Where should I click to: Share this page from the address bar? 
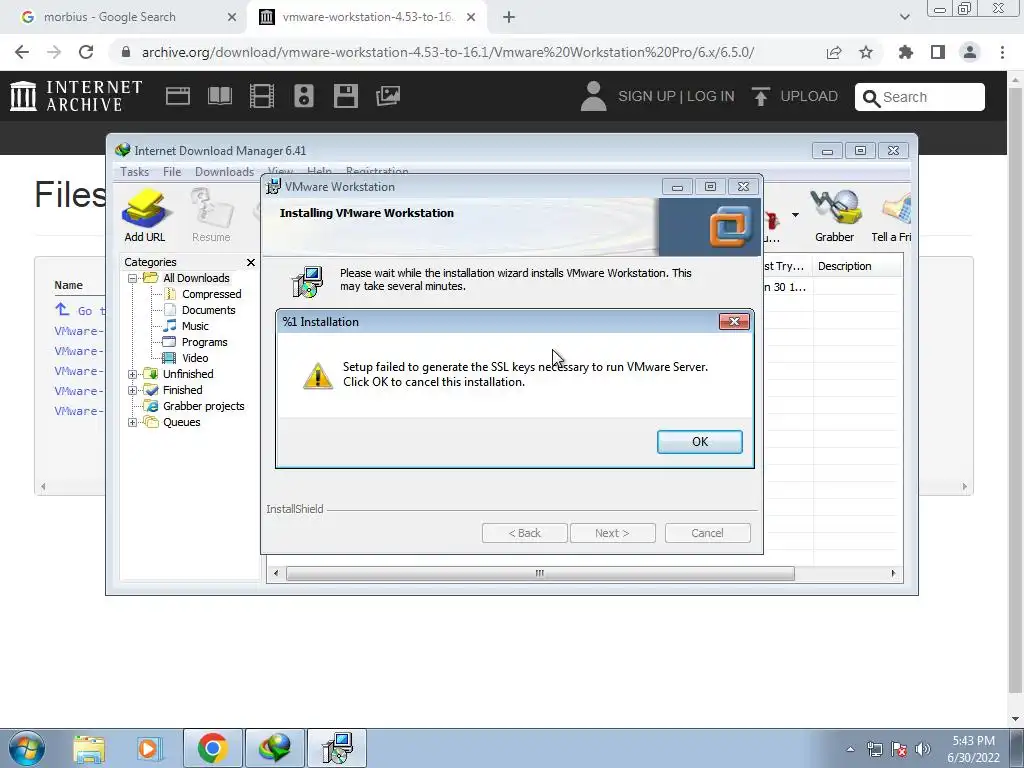pyautogui.click(x=834, y=53)
